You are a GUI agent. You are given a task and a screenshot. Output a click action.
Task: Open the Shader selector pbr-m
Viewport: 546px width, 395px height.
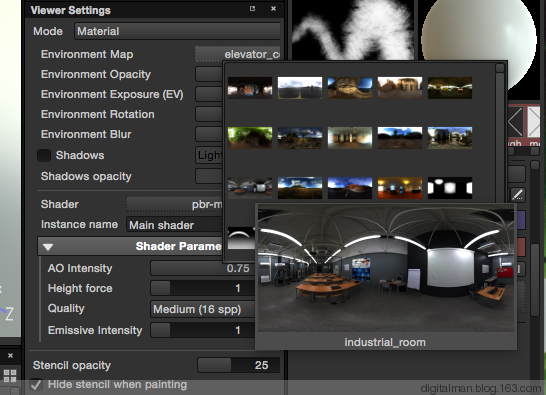[x=174, y=204]
